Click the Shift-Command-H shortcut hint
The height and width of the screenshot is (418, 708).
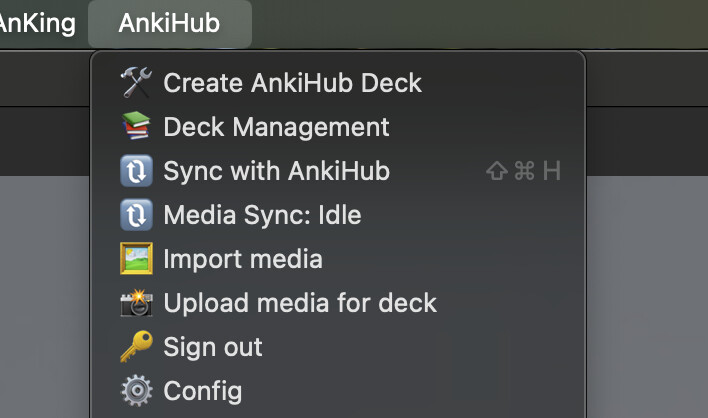tap(523, 171)
